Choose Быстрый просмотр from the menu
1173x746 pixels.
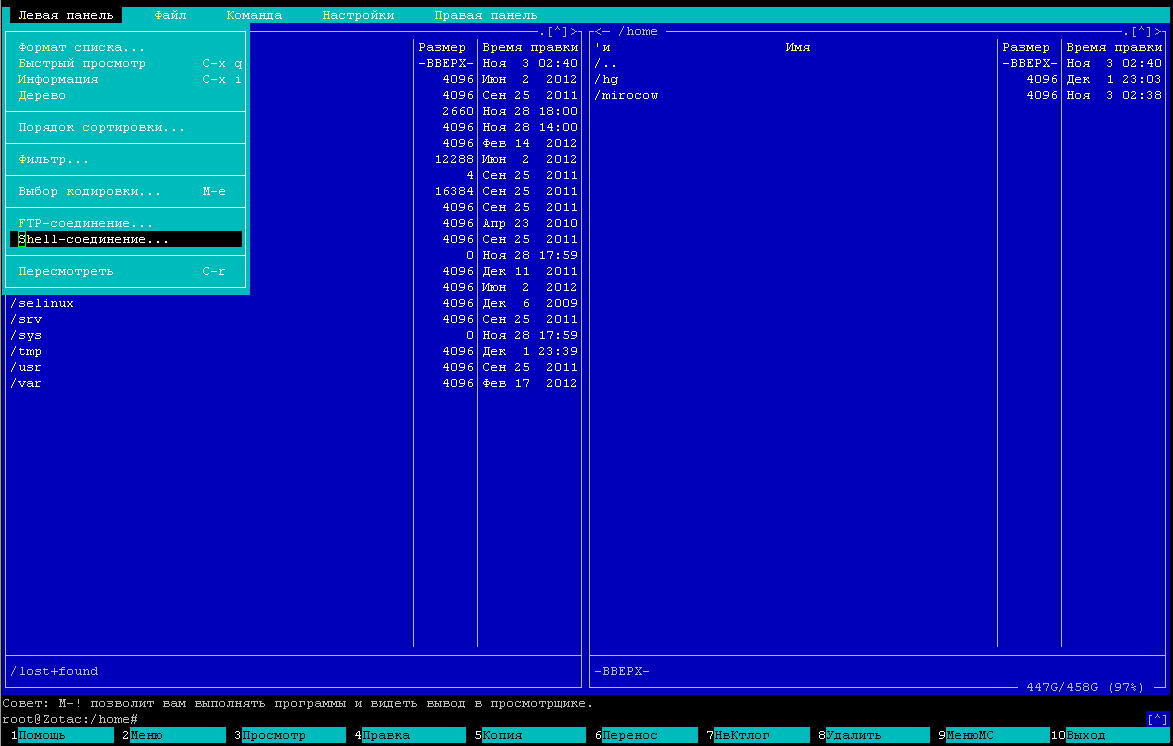[x=82, y=63]
